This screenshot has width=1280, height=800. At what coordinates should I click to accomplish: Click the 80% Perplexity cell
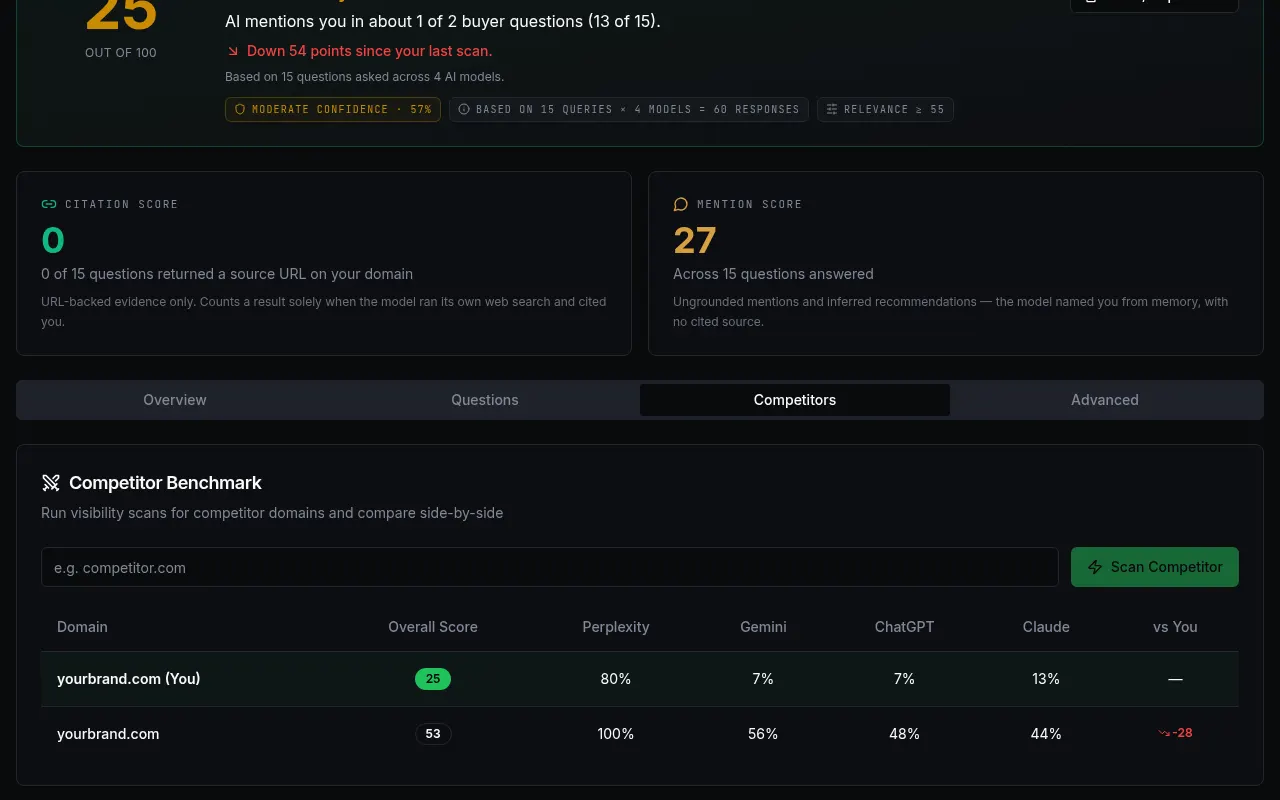coord(616,679)
